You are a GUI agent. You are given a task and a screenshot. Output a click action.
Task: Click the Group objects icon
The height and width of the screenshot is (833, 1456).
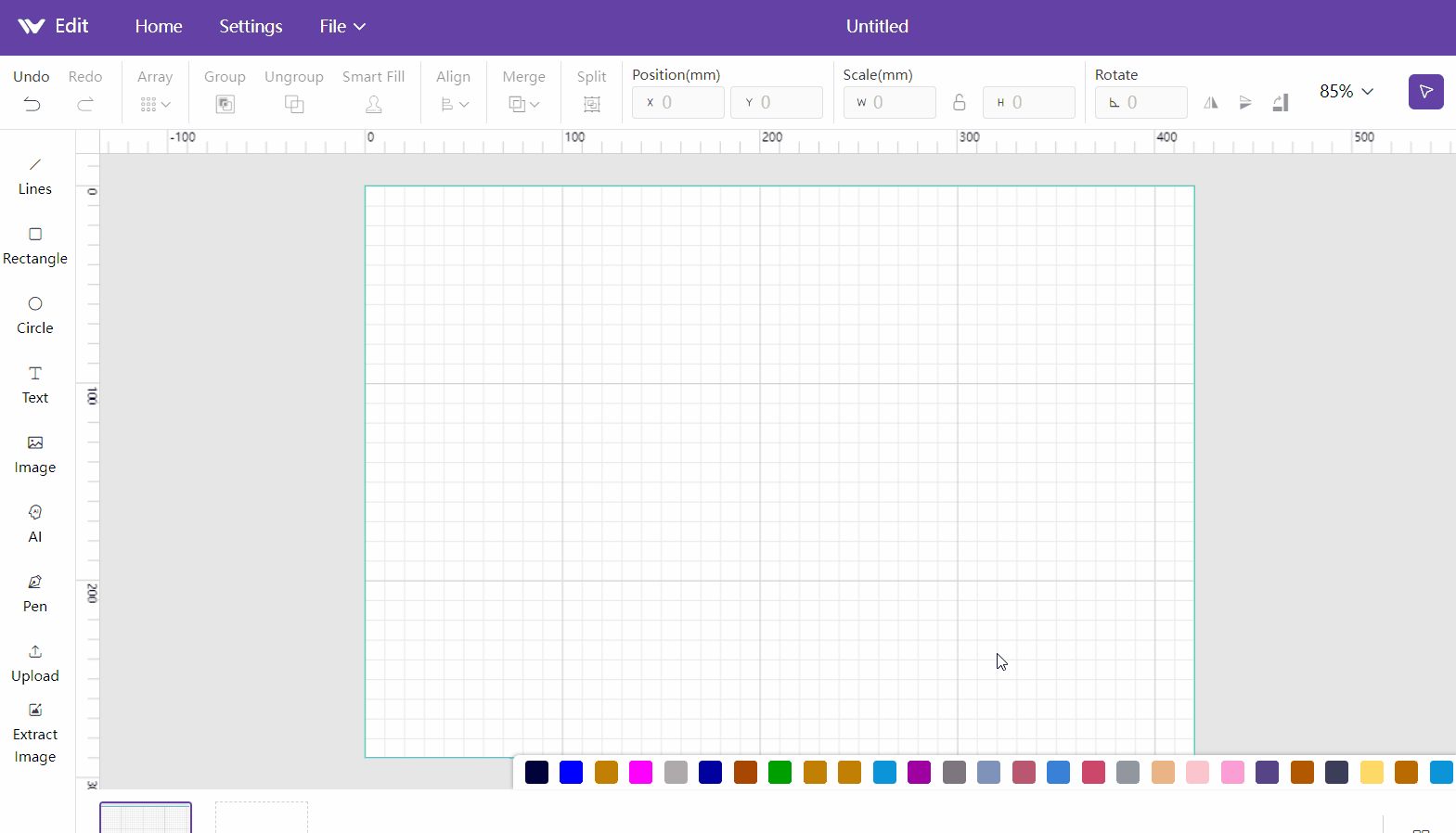tap(225, 104)
